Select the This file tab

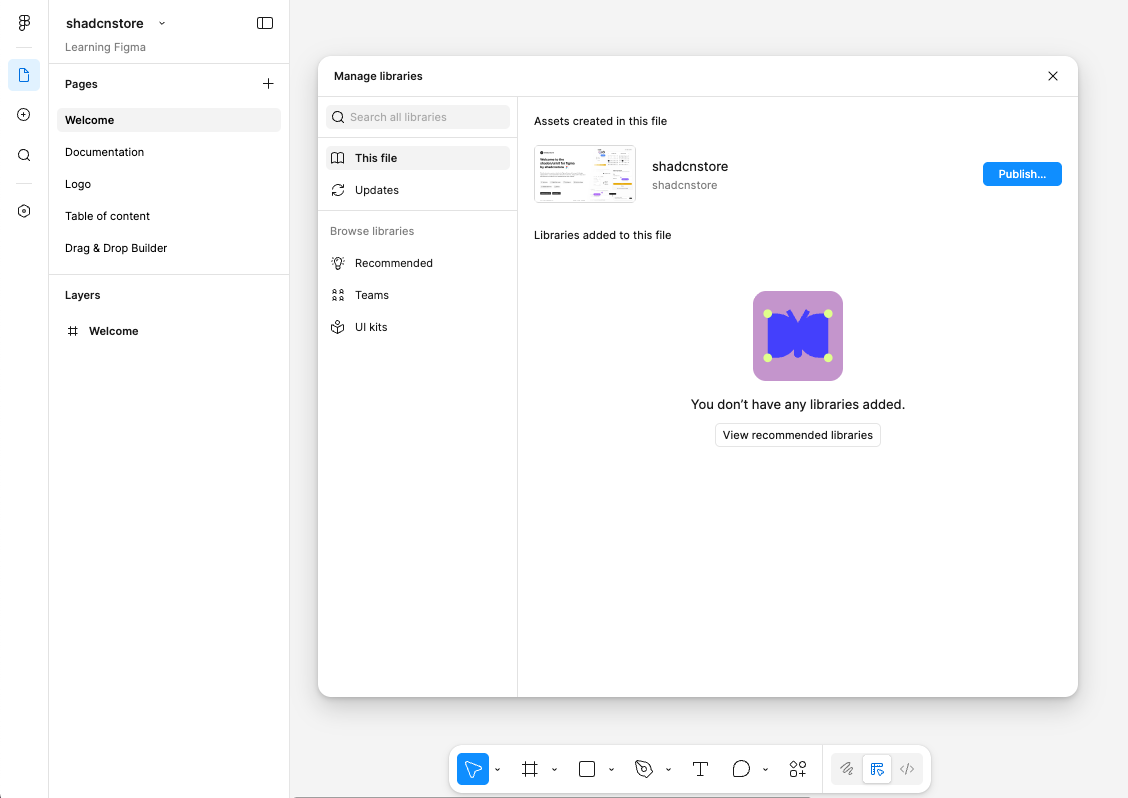point(417,158)
